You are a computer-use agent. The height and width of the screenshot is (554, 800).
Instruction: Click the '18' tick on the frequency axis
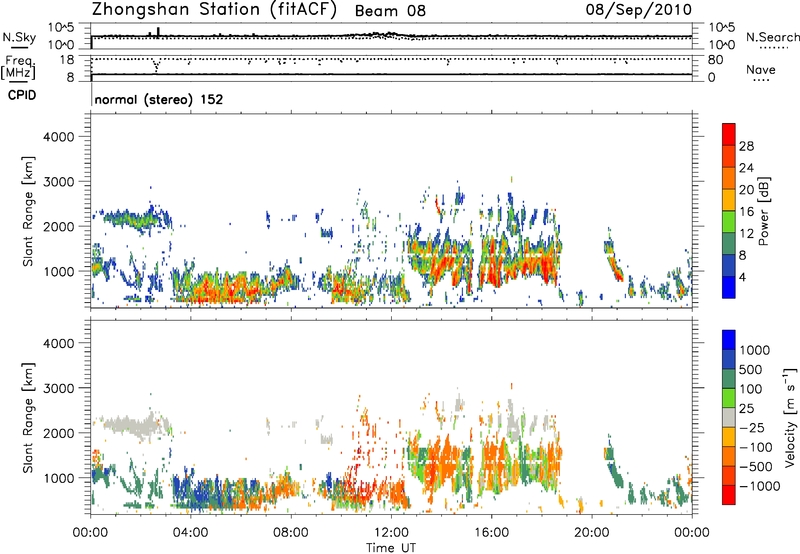click(x=67, y=60)
